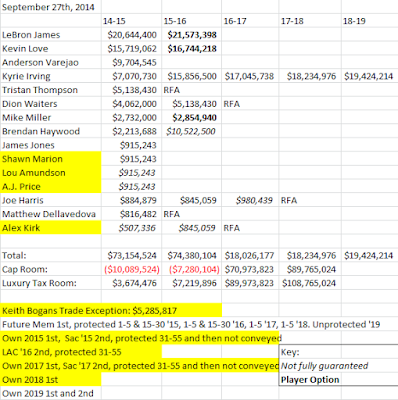This screenshot has height=400, width=398.
Task: Click the Keith Bogans Trade Exception cell
Action: (x=111, y=310)
